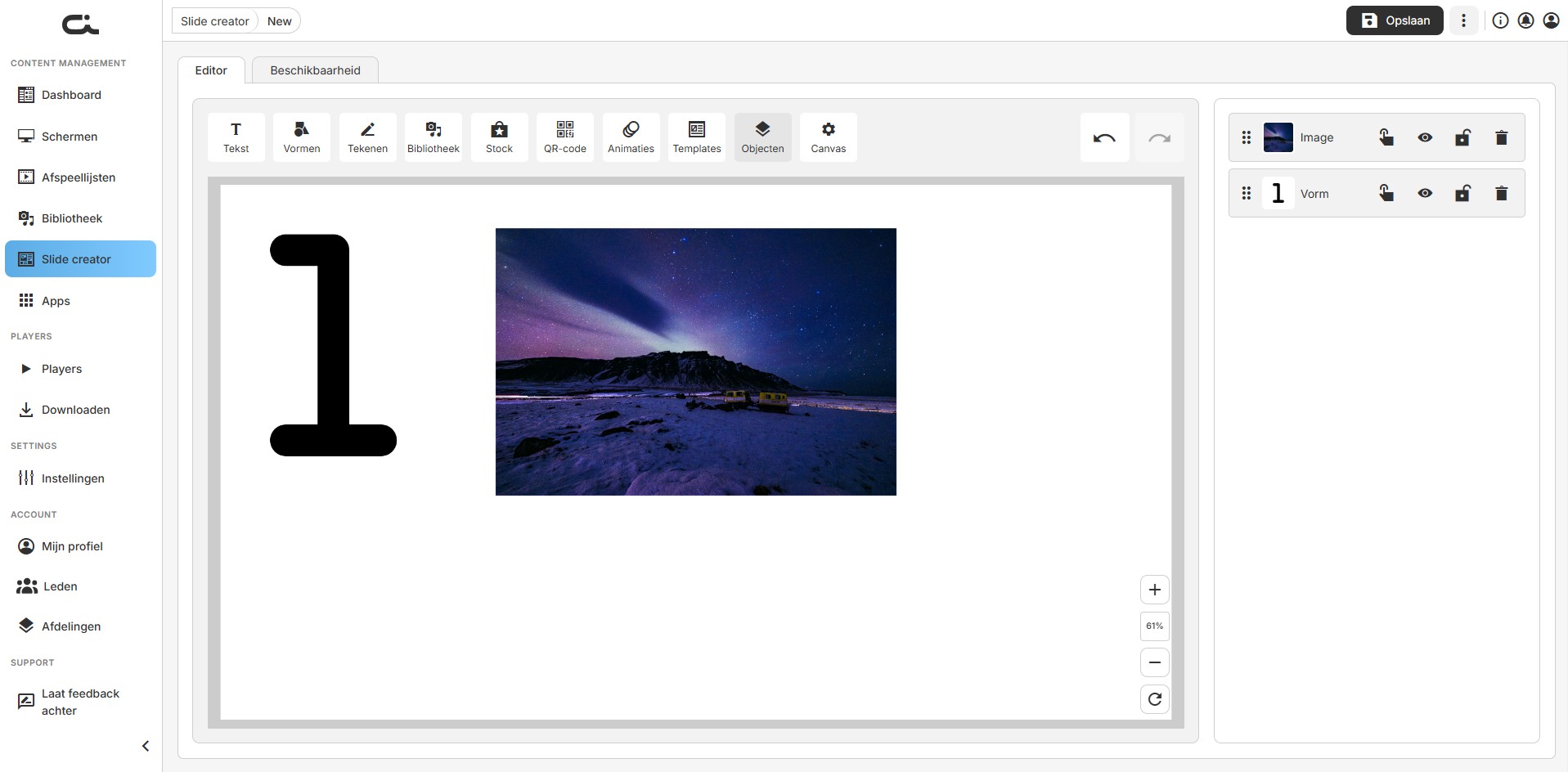This screenshot has height=772, width=1568.
Task: Zoom out of the canvas
Action: [x=1154, y=662]
